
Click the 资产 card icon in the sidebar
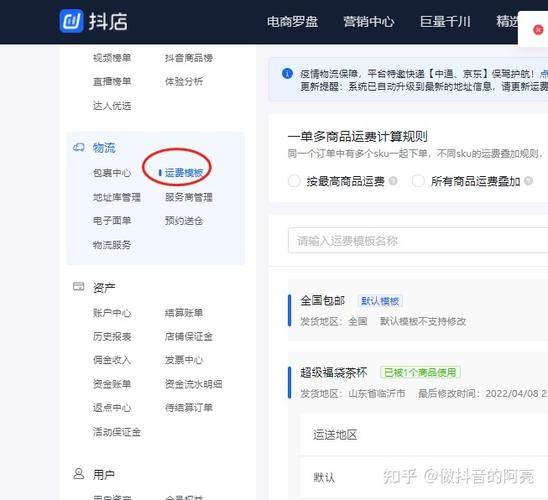(79, 287)
